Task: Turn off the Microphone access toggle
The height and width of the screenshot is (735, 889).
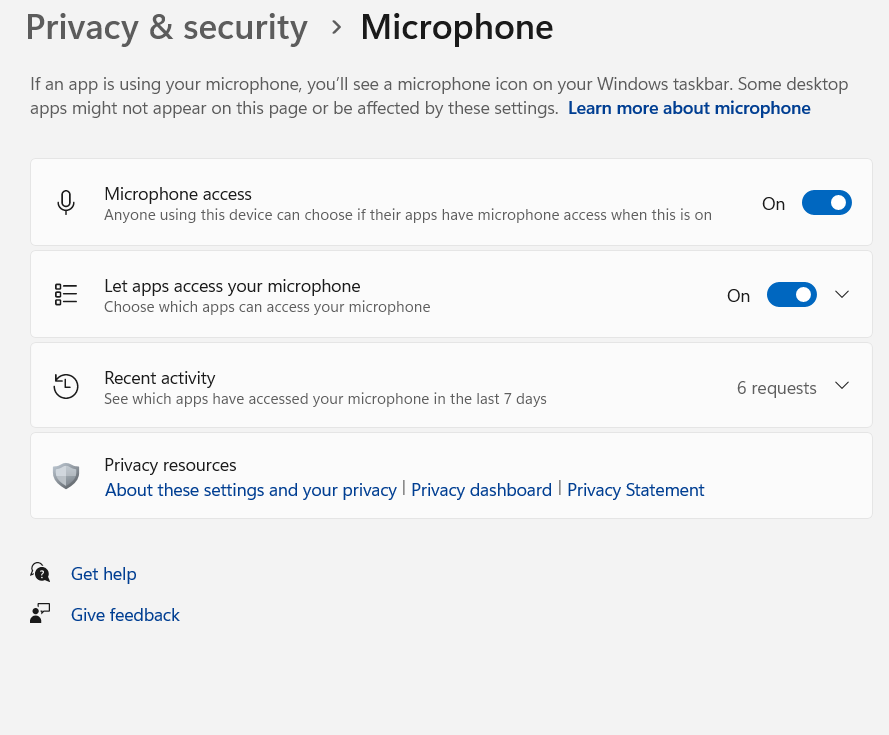Action: click(827, 202)
